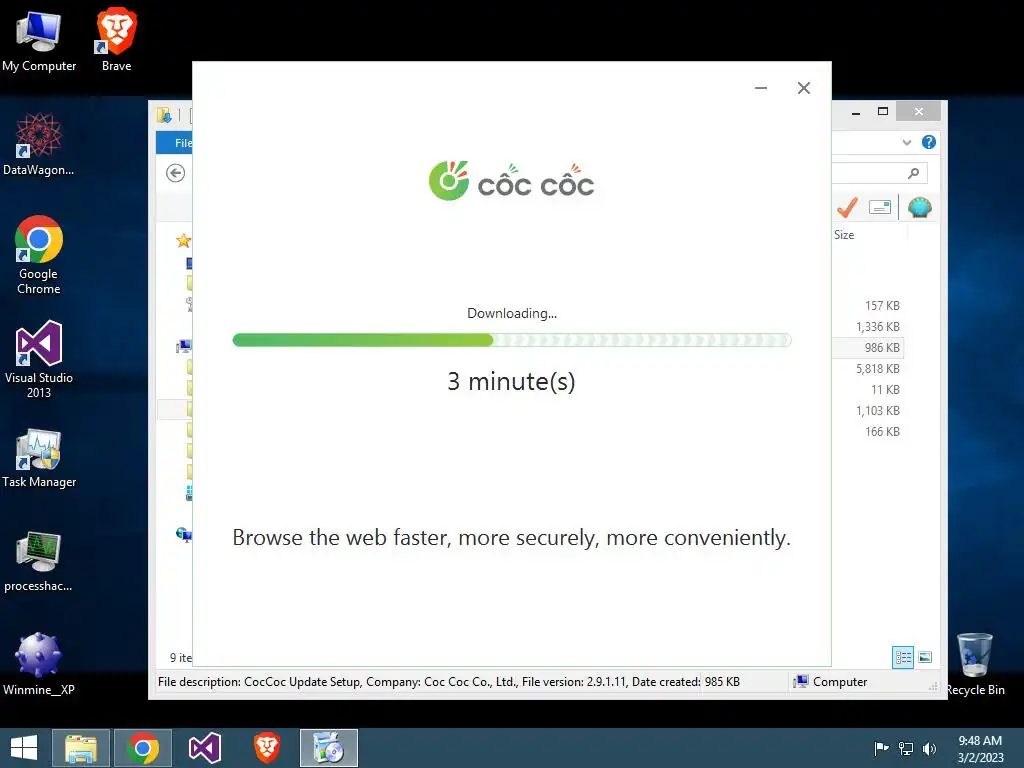Launch Brave from desktop shortcut
Screen dimensions: 1024x768
(x=116, y=40)
